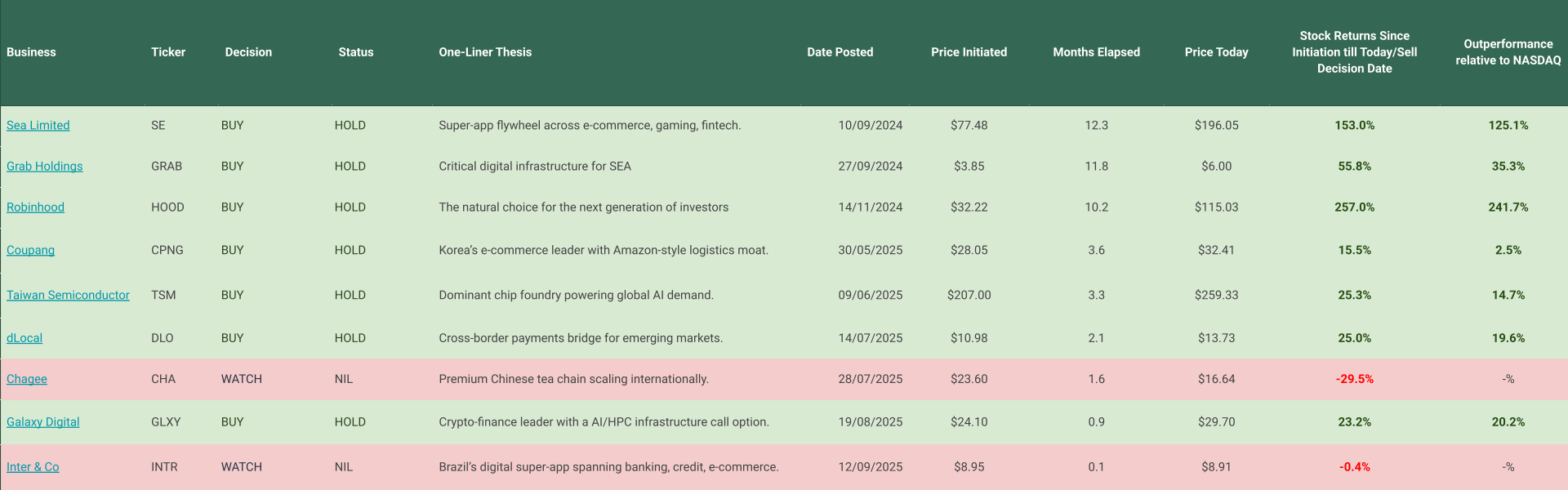The image size is (1568, 490).
Task: Click the Business column header
Action: tap(31, 52)
